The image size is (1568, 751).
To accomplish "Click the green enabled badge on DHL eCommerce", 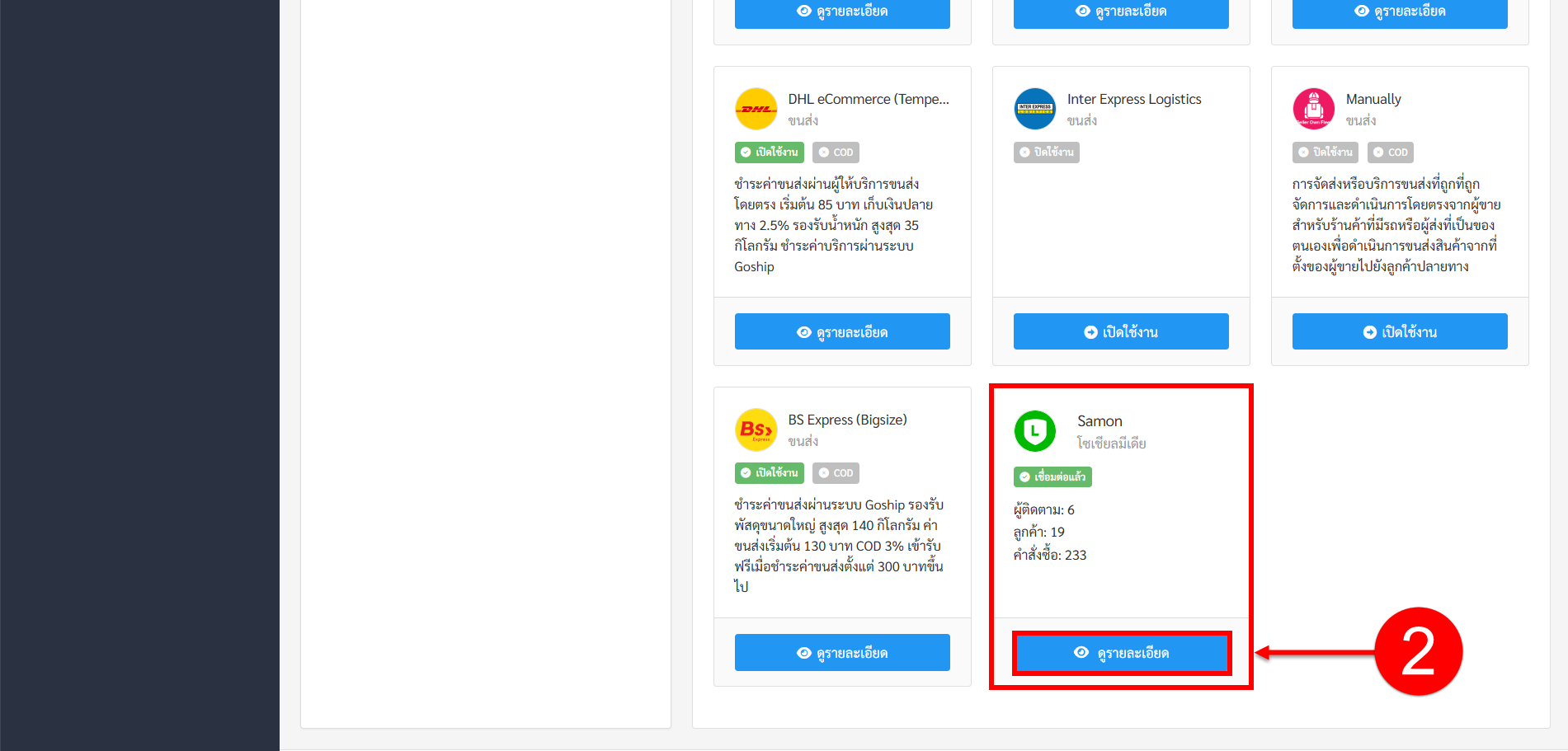I will click(x=769, y=153).
